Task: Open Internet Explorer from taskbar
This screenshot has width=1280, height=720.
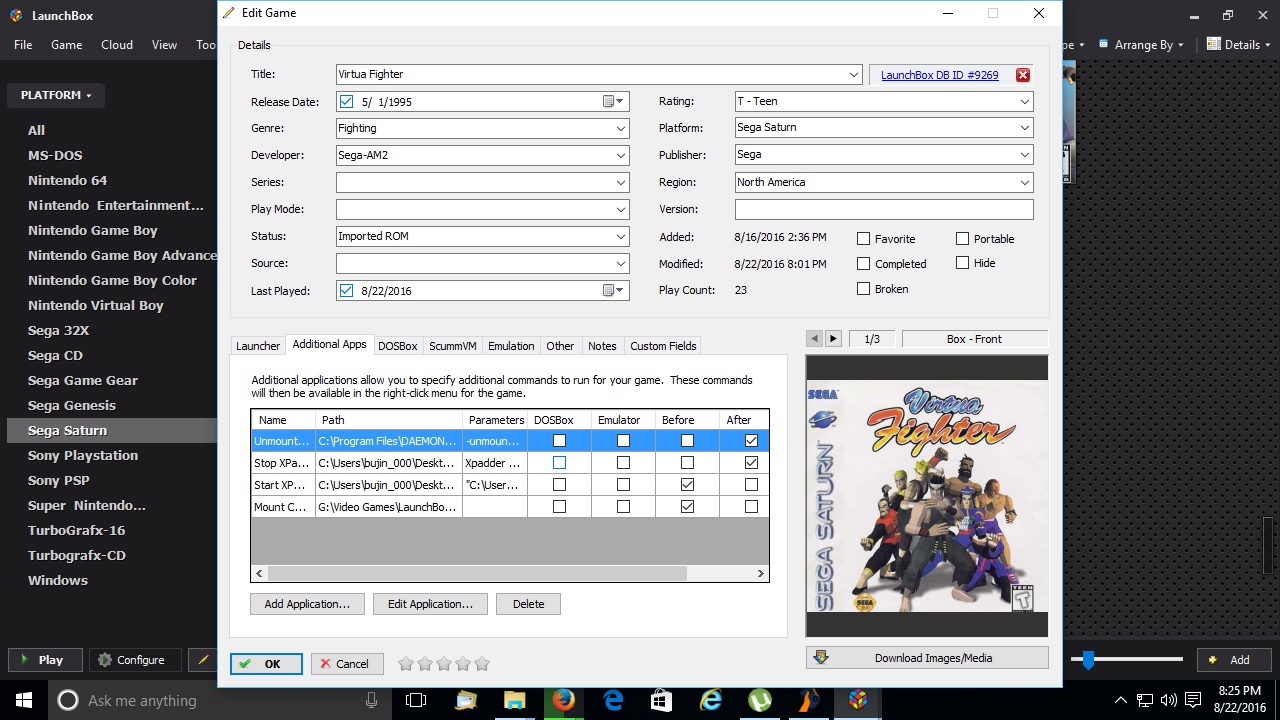Action: [711, 700]
